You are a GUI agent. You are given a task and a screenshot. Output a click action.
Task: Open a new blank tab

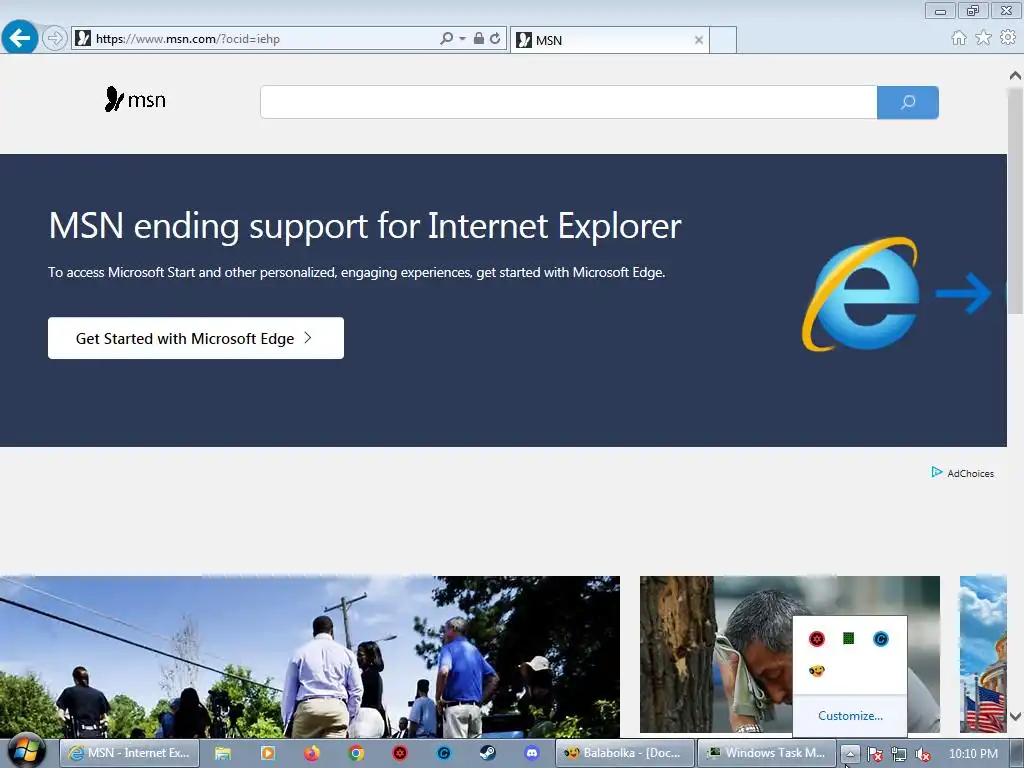(723, 40)
